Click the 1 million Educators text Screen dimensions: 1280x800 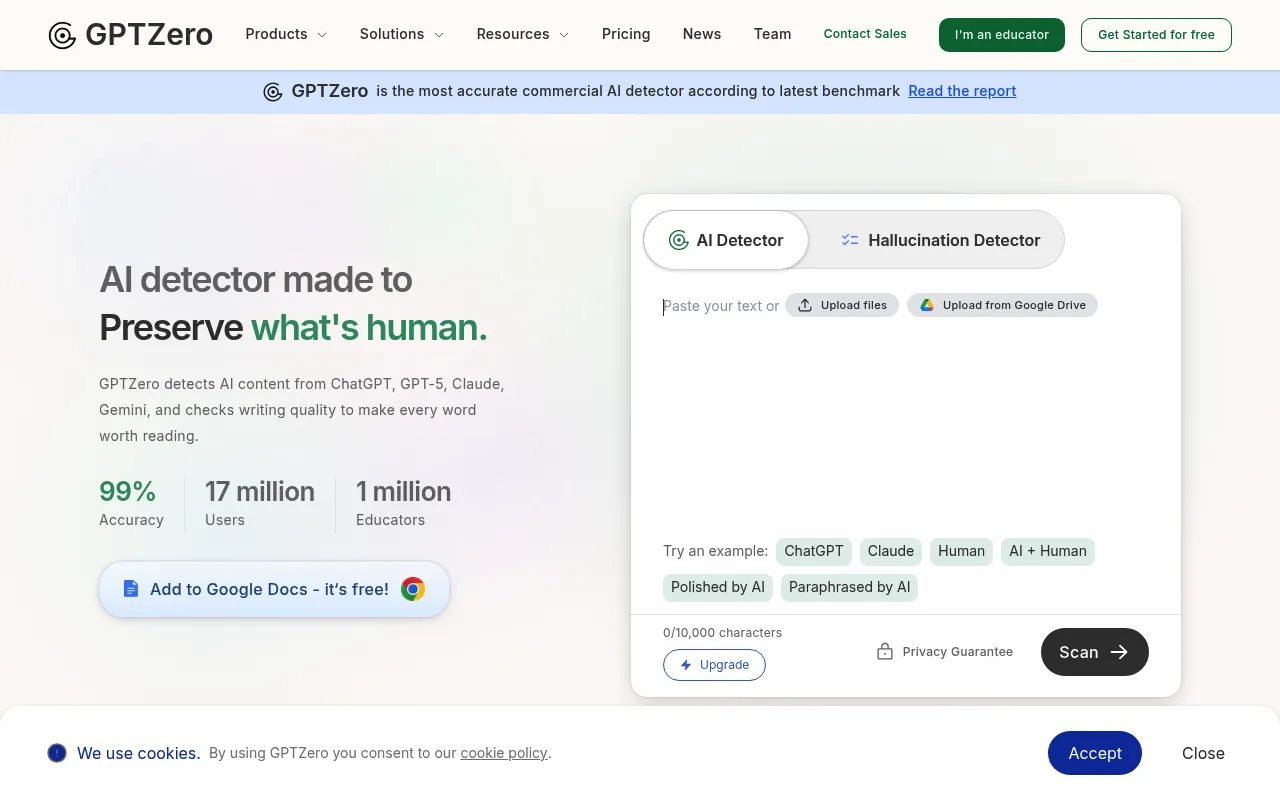[x=403, y=504]
